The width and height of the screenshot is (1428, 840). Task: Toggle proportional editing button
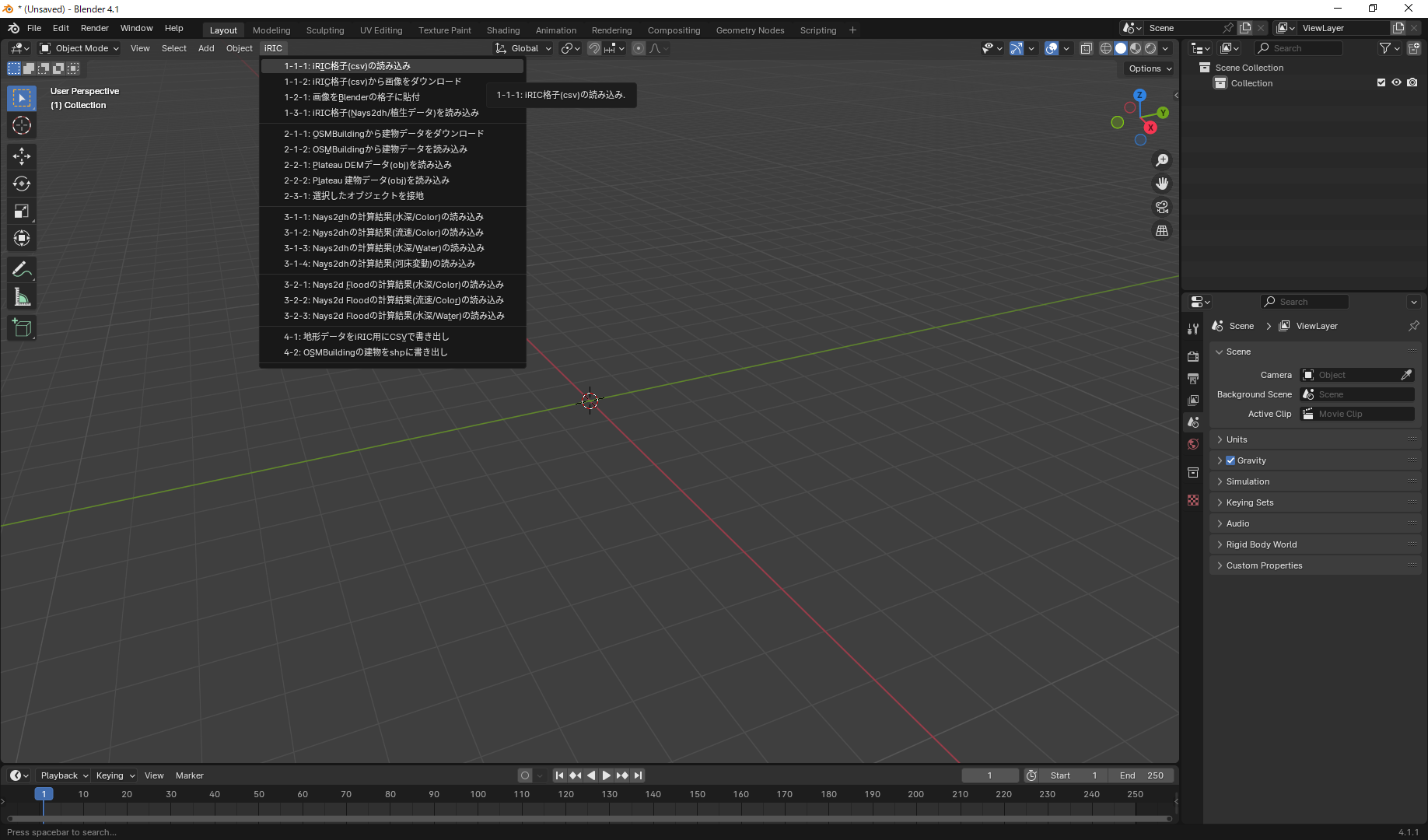click(639, 48)
